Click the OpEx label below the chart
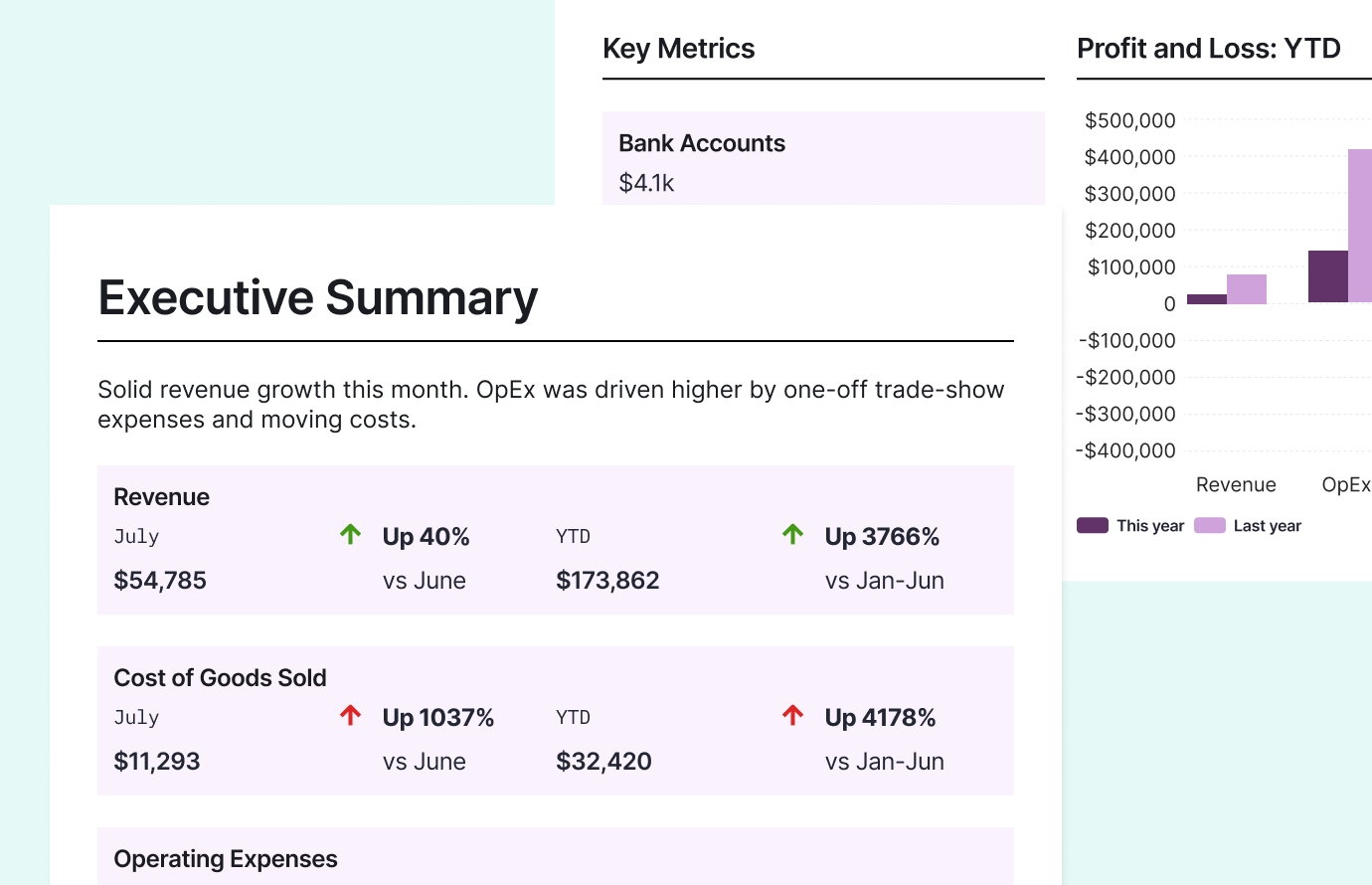 coord(1347,484)
